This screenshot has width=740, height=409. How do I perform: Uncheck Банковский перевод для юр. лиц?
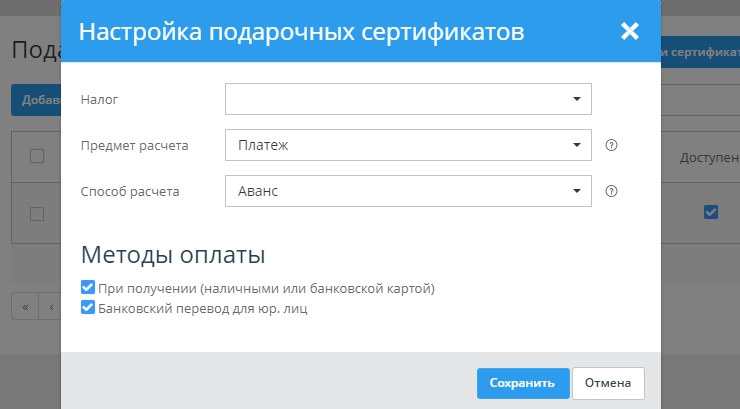click(88, 308)
